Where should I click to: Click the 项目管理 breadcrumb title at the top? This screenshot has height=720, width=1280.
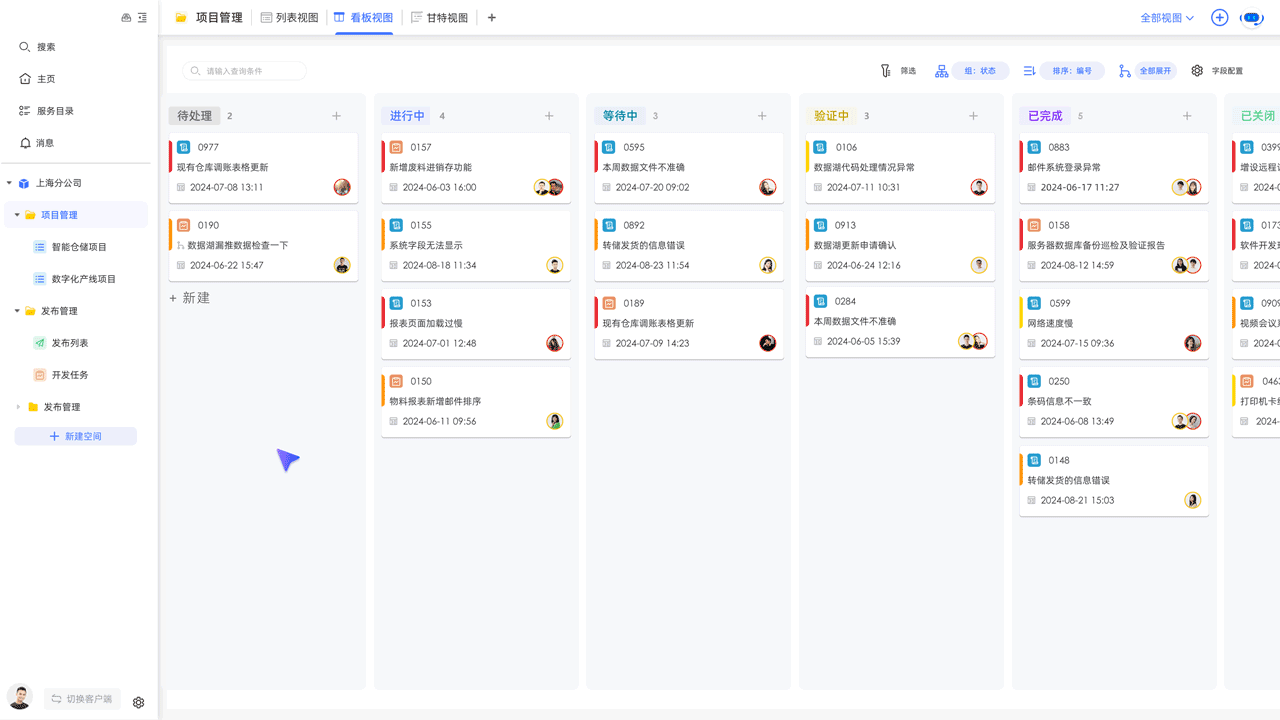click(x=219, y=18)
